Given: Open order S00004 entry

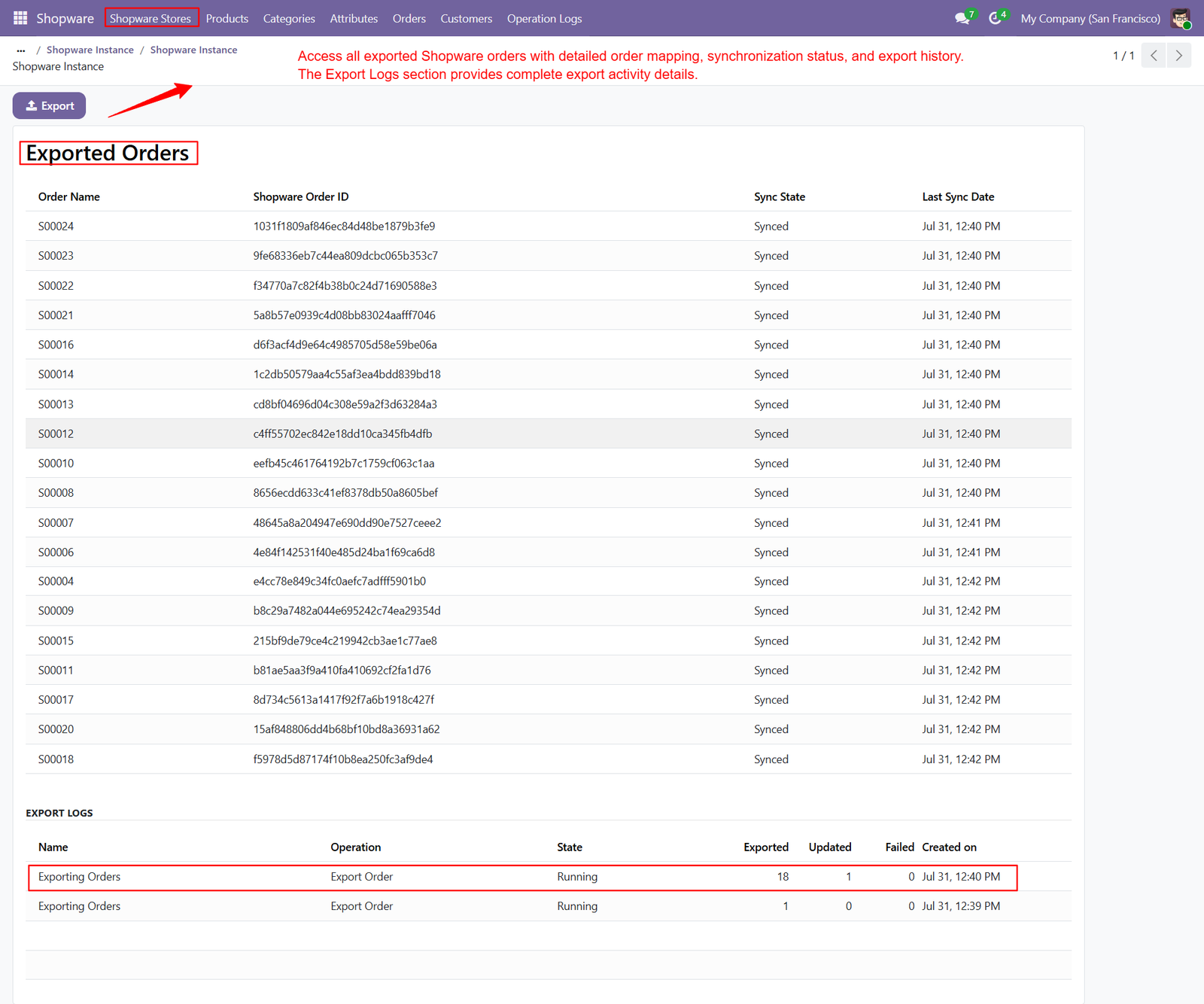Looking at the screenshot, I should coord(549,581).
